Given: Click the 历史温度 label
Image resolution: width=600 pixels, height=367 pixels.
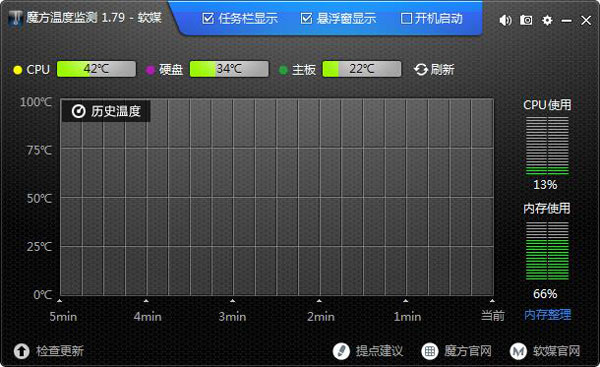Looking at the screenshot, I should [x=116, y=111].
